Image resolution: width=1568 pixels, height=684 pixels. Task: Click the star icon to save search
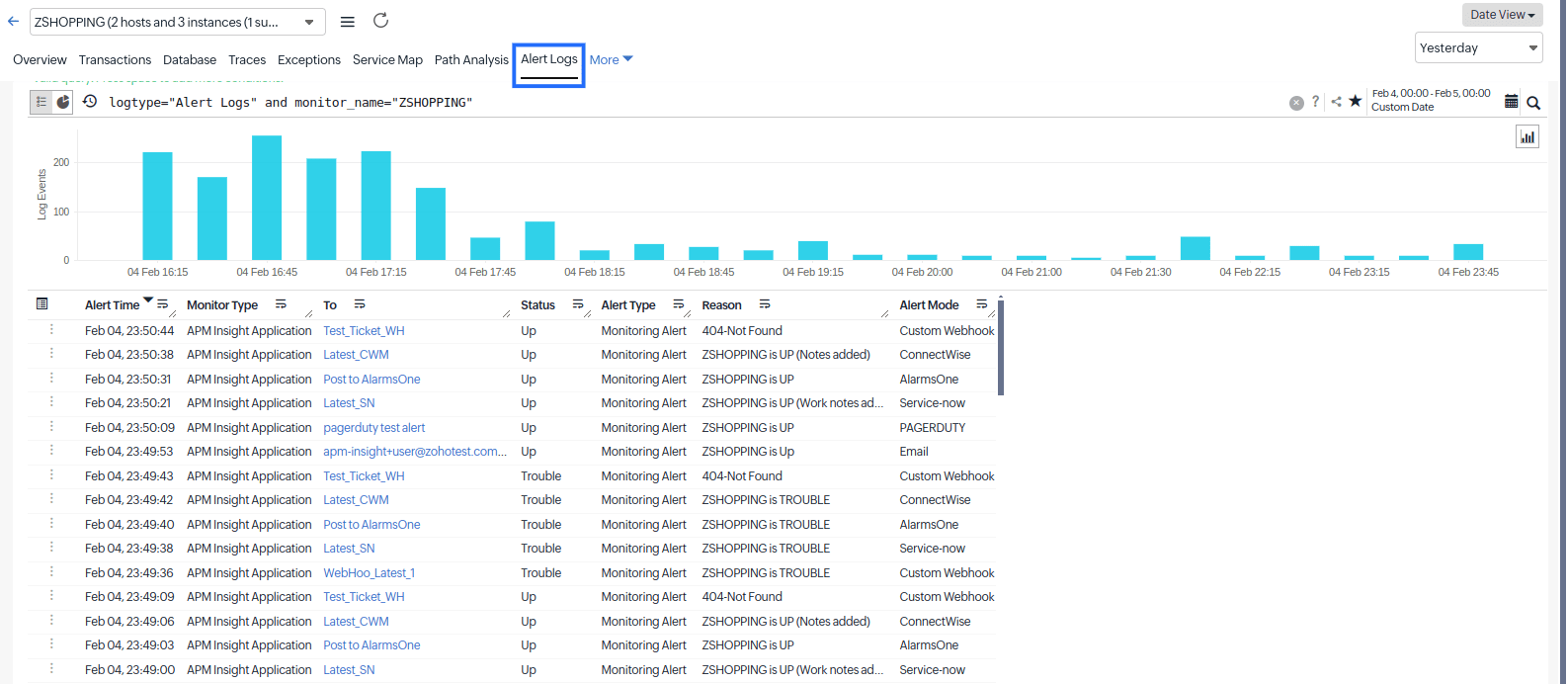pyautogui.click(x=1355, y=101)
